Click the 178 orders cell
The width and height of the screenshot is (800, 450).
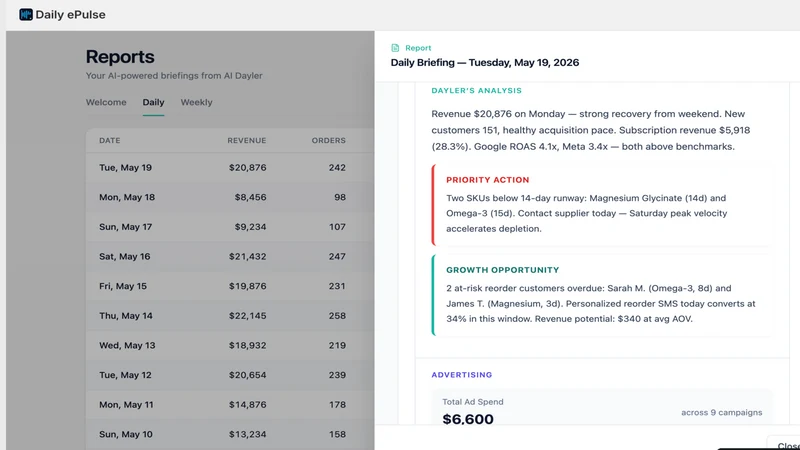tap(337, 404)
